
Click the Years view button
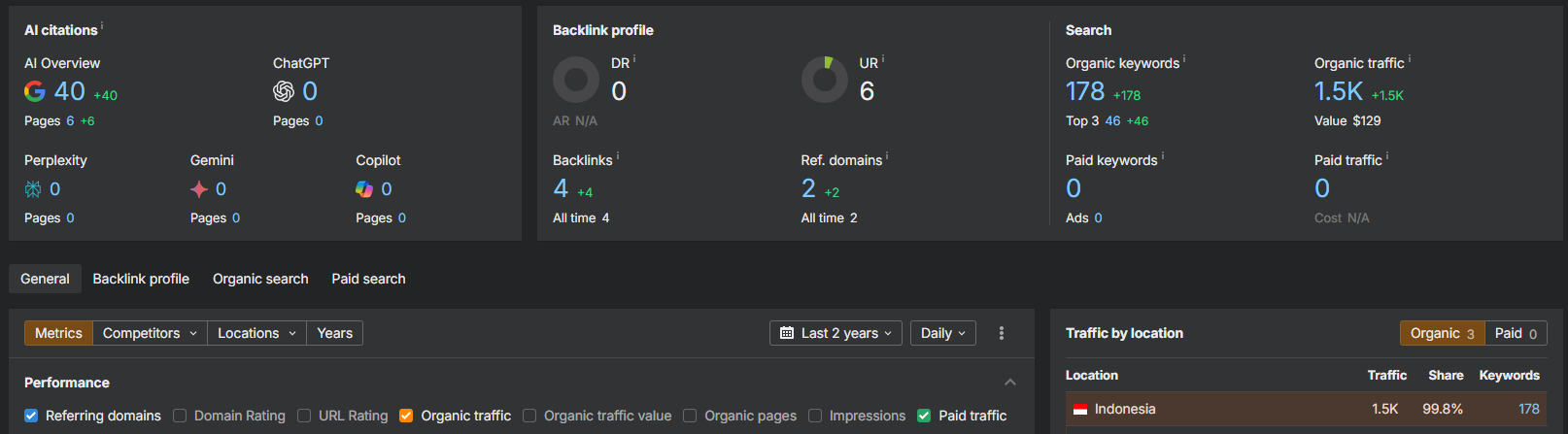334,333
